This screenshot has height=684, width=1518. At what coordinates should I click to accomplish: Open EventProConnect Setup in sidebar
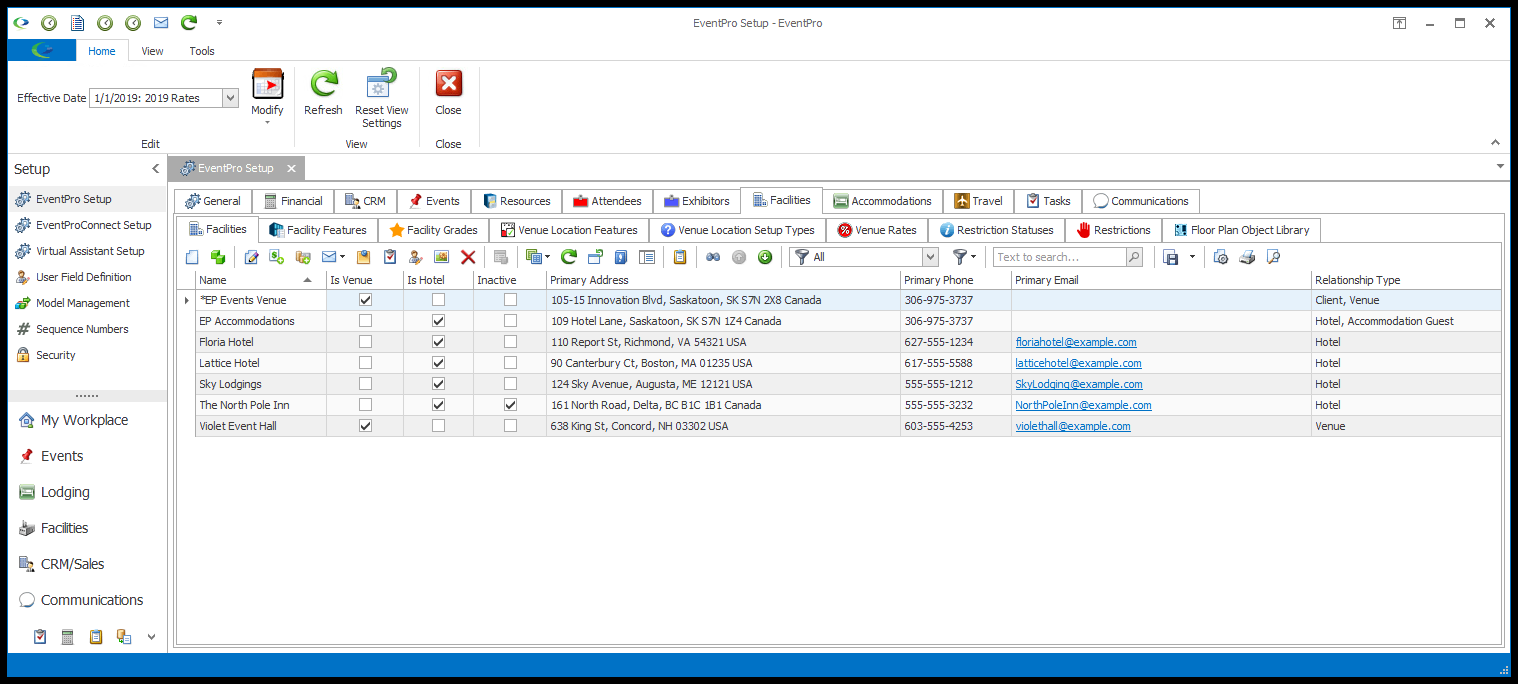click(x=94, y=225)
